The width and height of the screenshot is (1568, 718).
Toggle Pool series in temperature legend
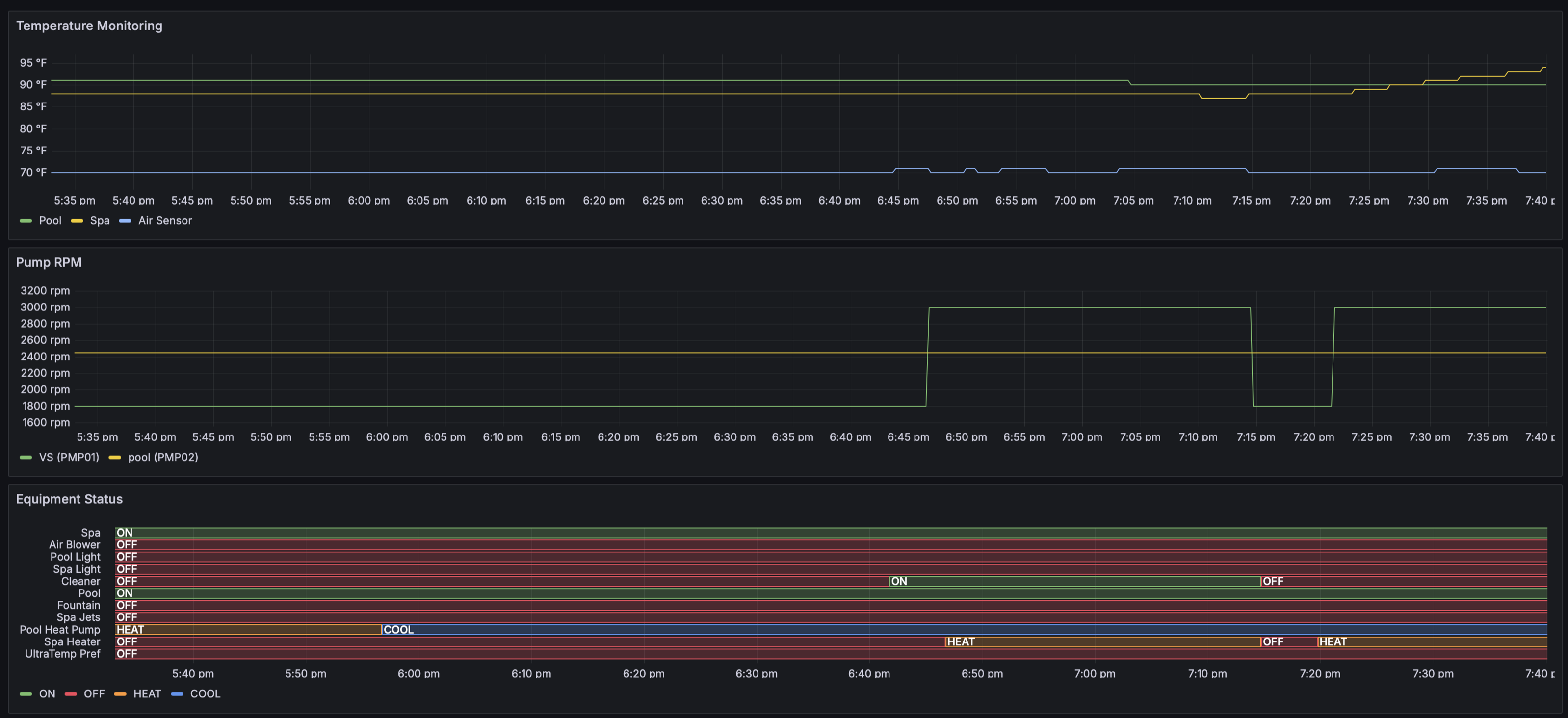click(x=50, y=220)
